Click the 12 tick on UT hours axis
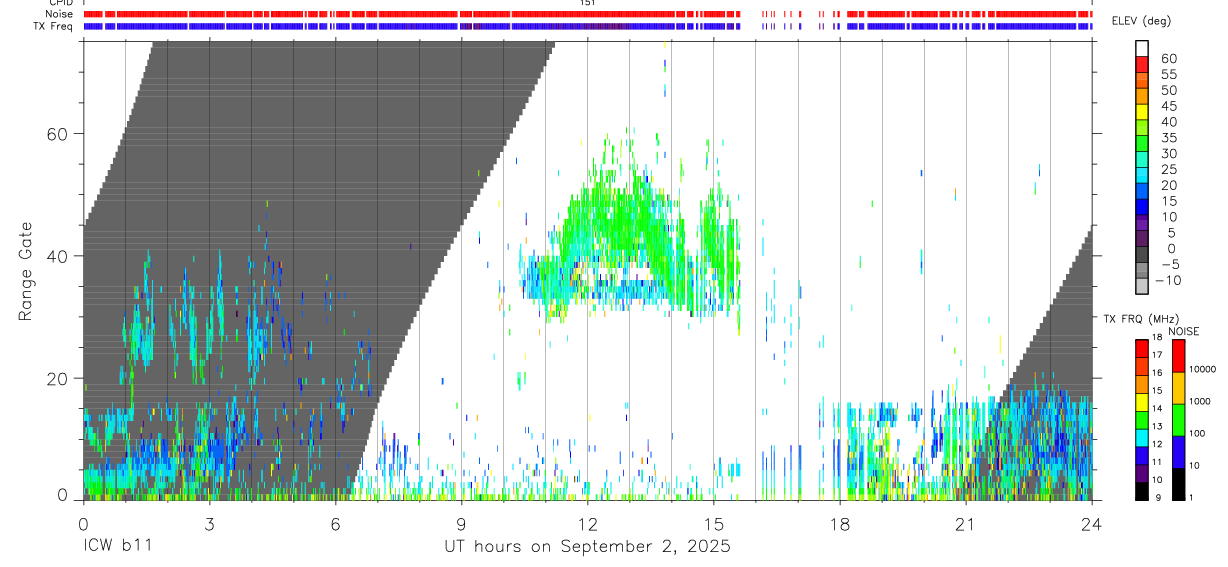Viewport: 1228px width, 567px height. pyautogui.click(x=587, y=524)
